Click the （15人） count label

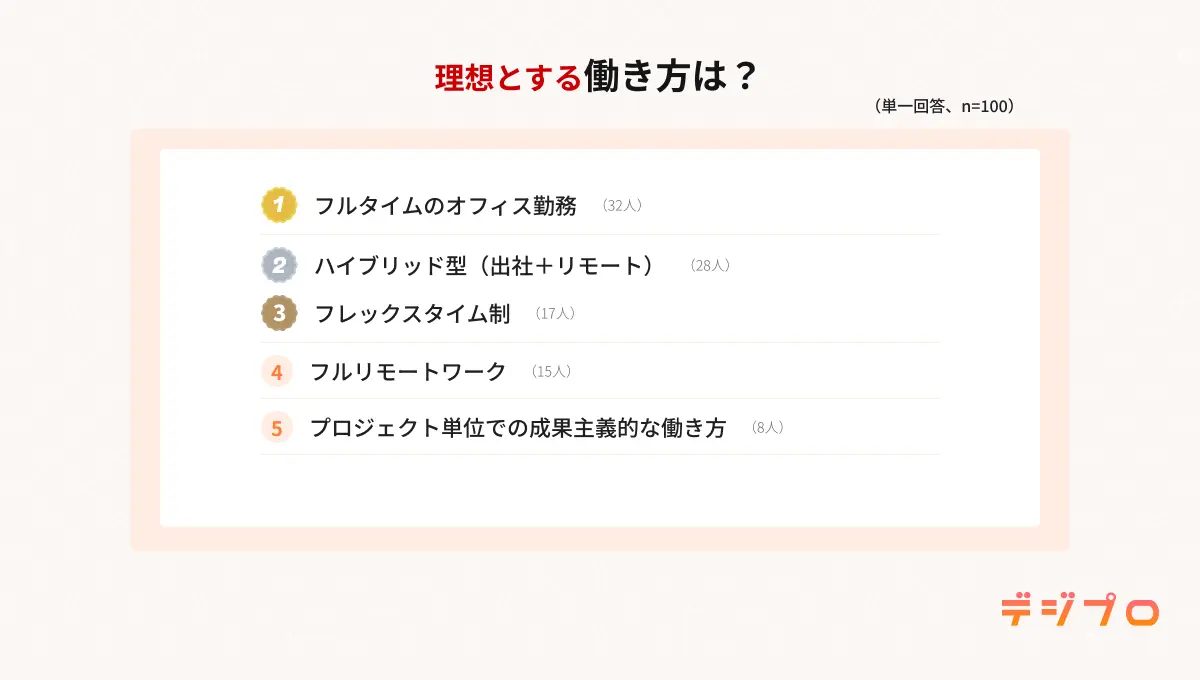coord(551,372)
